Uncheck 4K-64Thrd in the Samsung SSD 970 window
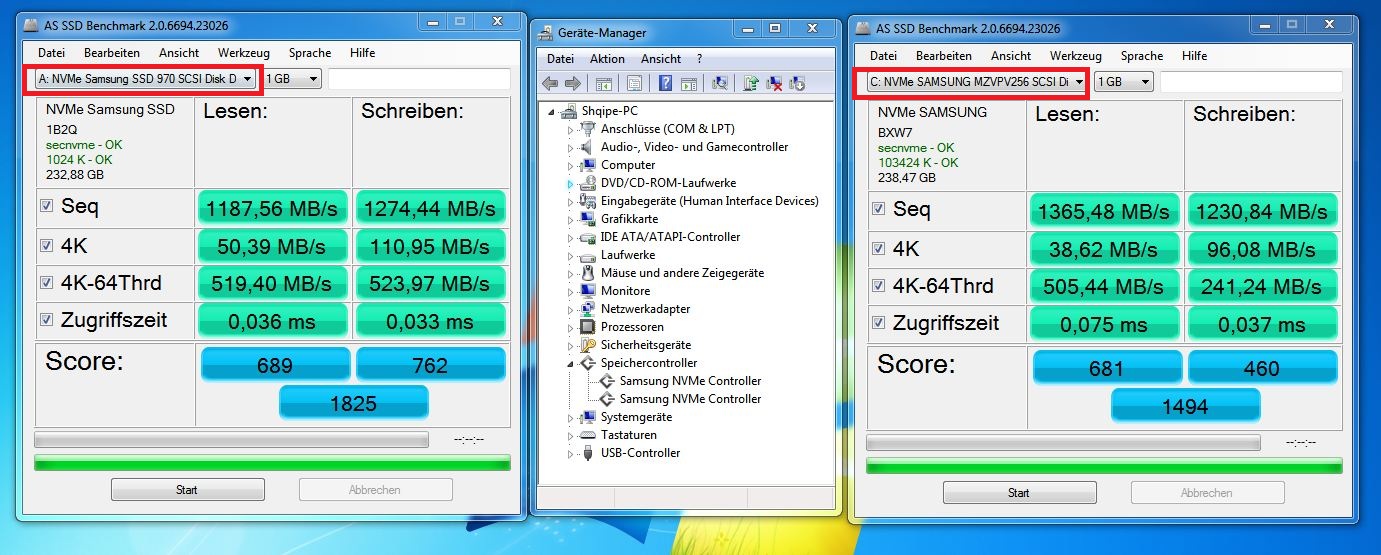Viewport: 1381px width, 555px height. coord(46,282)
